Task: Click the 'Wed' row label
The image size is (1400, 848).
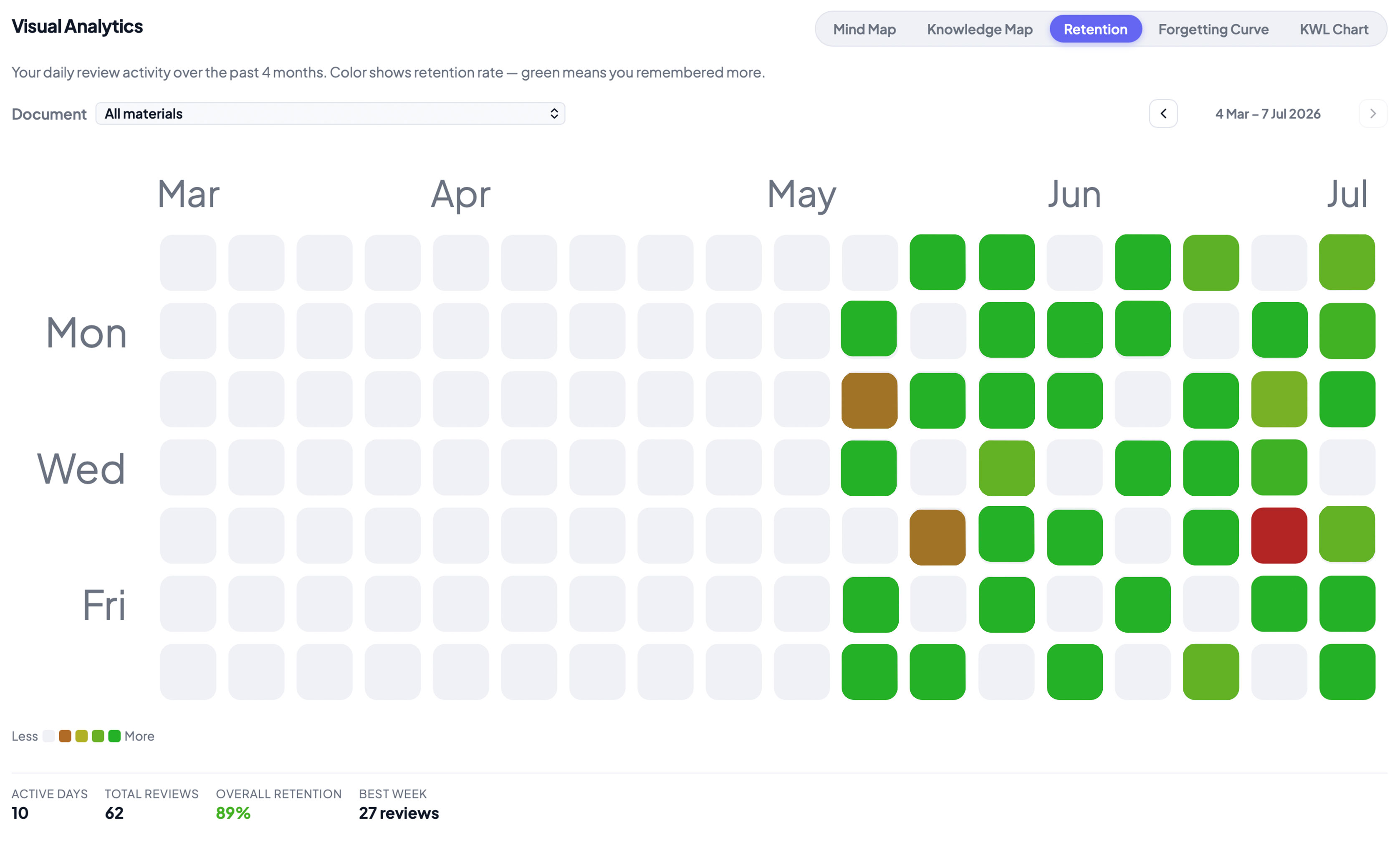Action: point(81,469)
